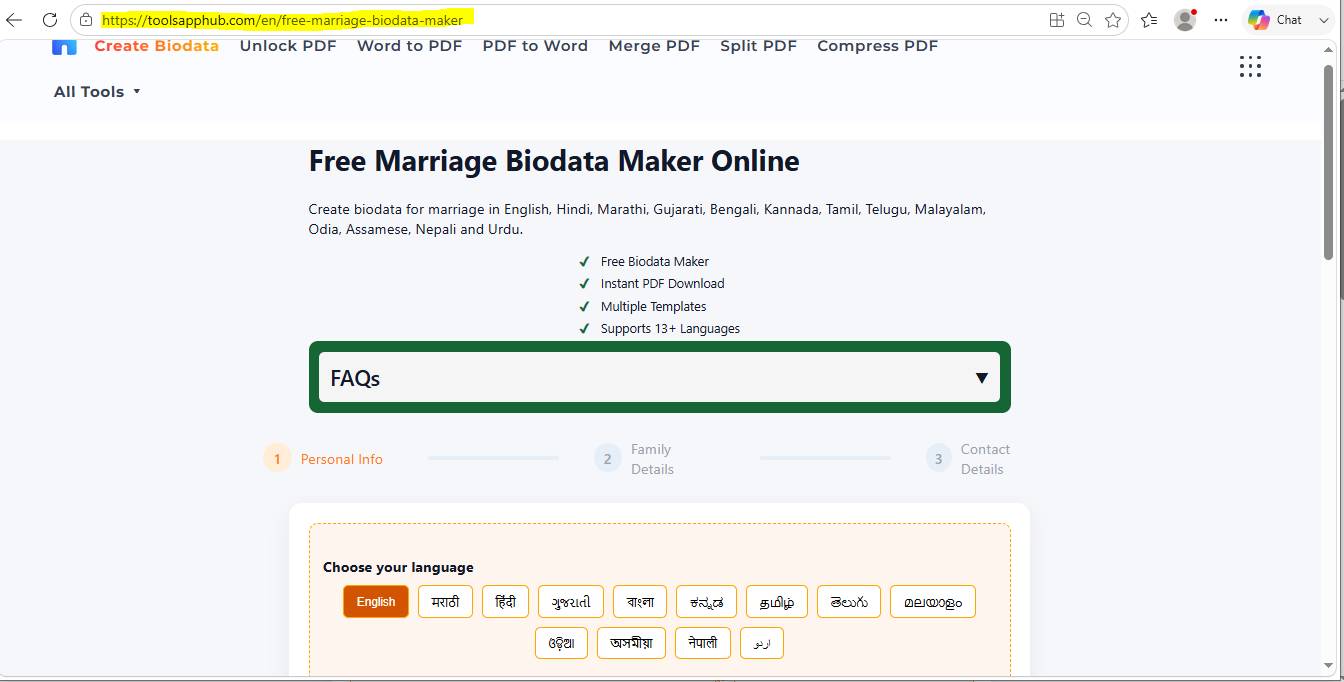
Task: Click the browser back arrow
Action: [x=14, y=19]
